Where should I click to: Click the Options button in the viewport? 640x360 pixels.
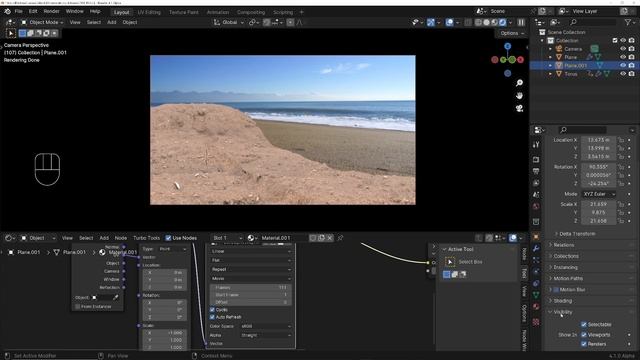point(512,33)
